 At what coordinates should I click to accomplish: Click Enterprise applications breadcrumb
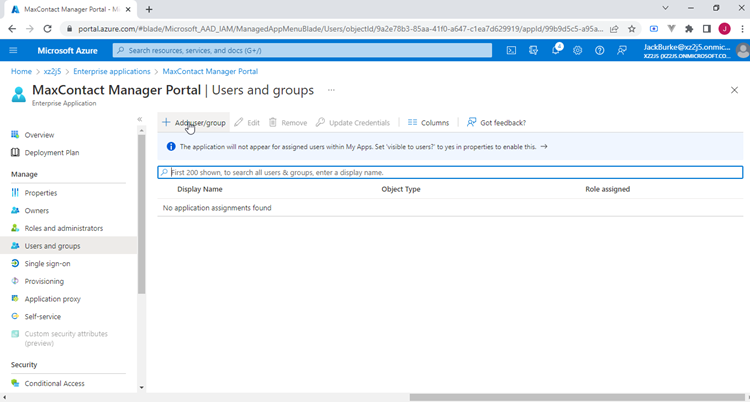[x=111, y=71]
